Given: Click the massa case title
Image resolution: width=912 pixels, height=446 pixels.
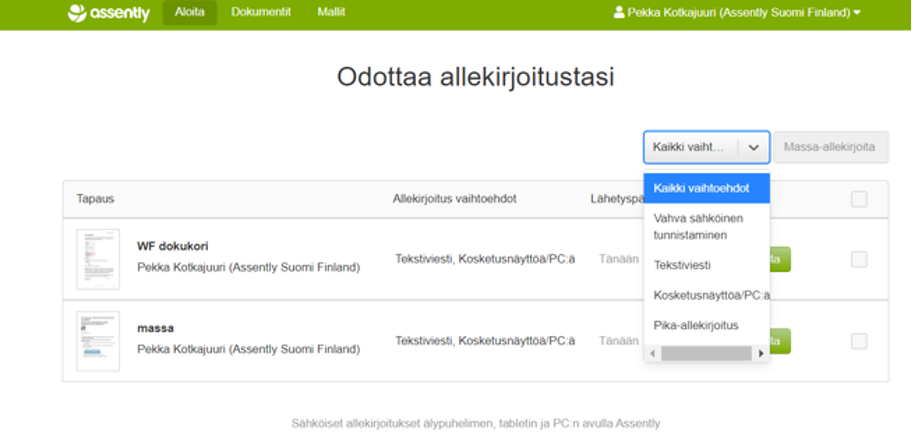Looking at the screenshot, I should (x=155, y=328).
